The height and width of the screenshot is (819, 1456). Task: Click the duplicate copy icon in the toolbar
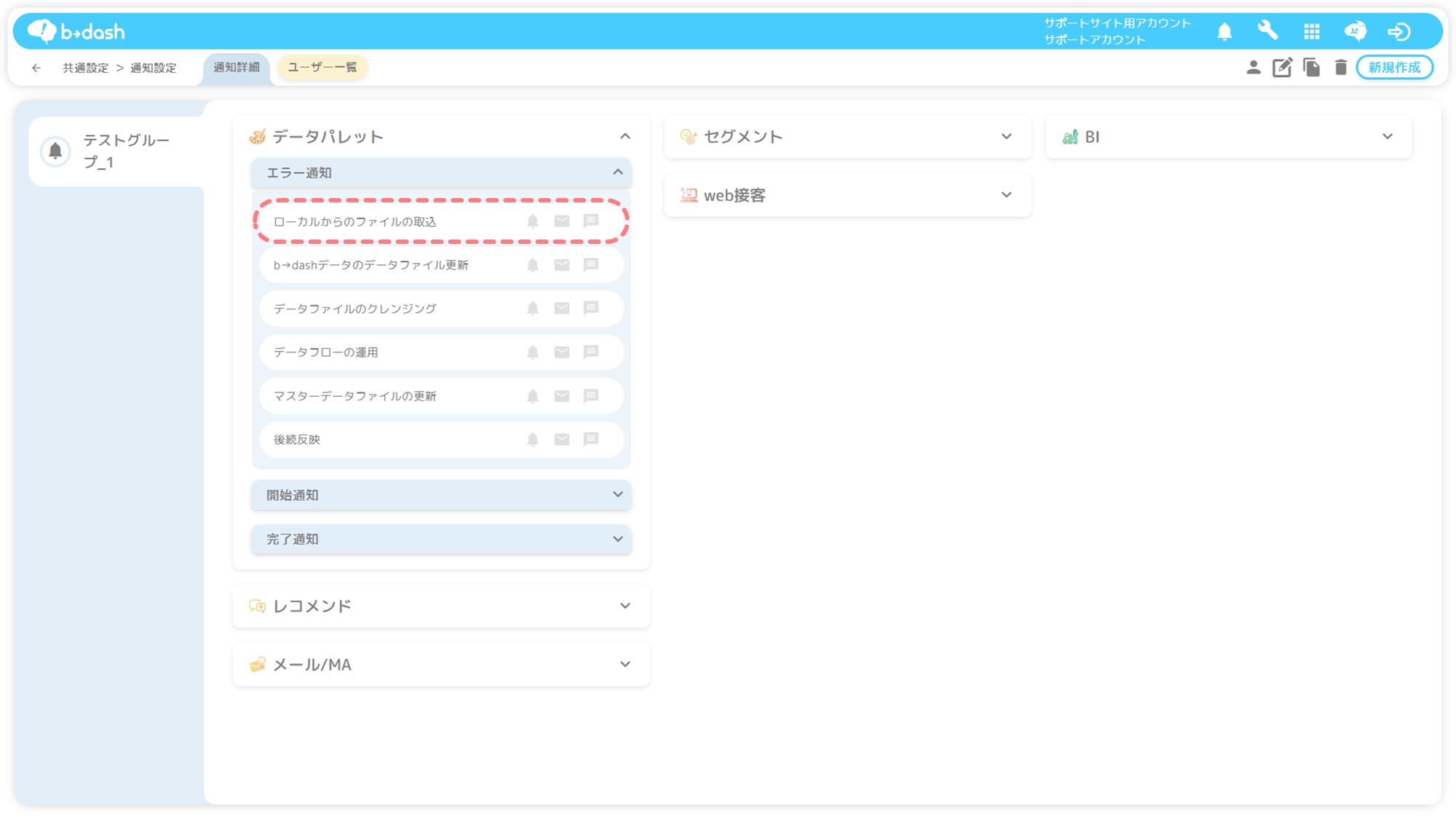pyautogui.click(x=1312, y=68)
